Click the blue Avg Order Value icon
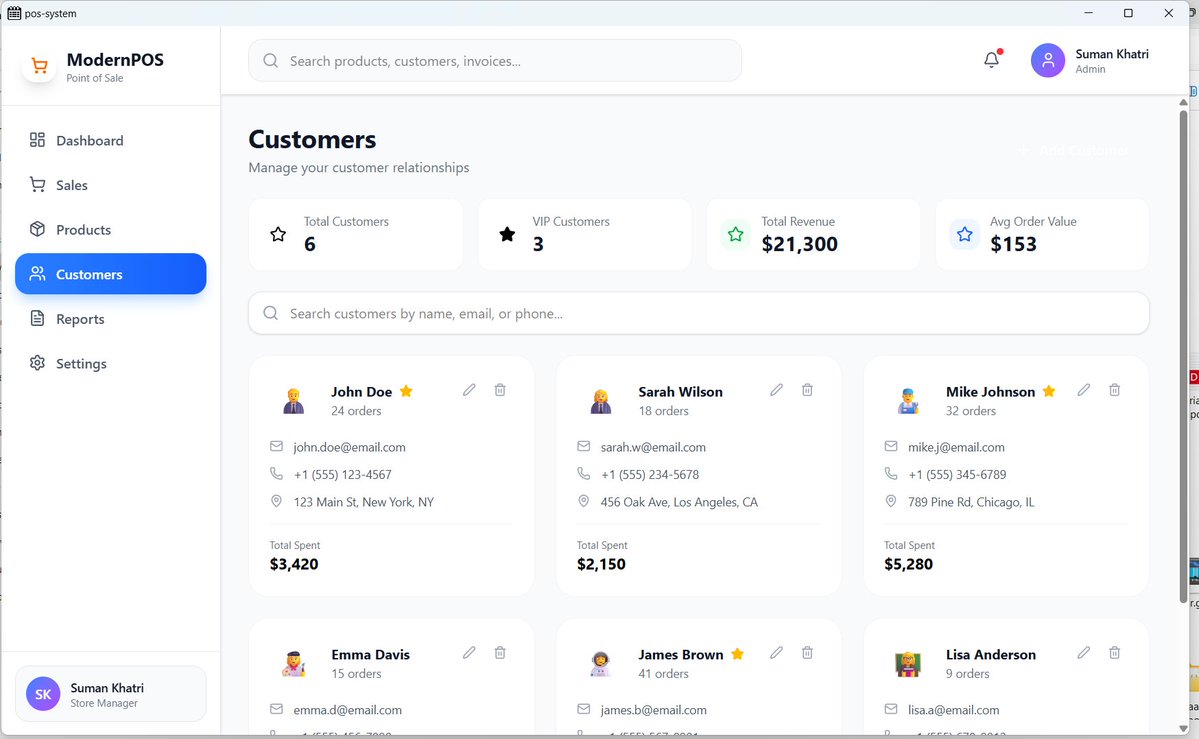1199x739 pixels. point(964,234)
